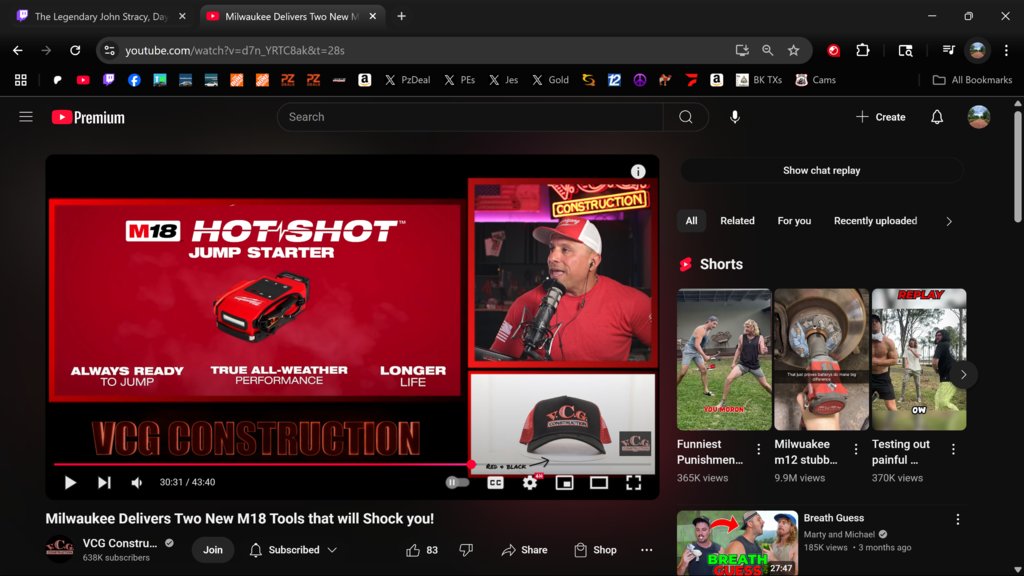This screenshot has width=1024, height=576.
Task: Select the For you filter chip
Action: (794, 221)
